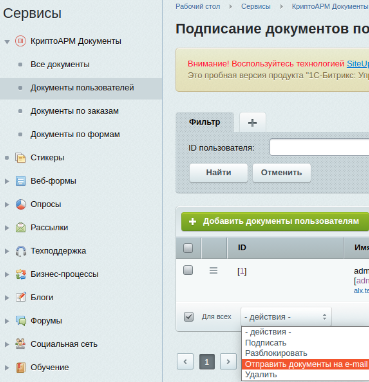
Task: Open КриптоАРМ Документы breadcrumb link
Action: (330, 6)
